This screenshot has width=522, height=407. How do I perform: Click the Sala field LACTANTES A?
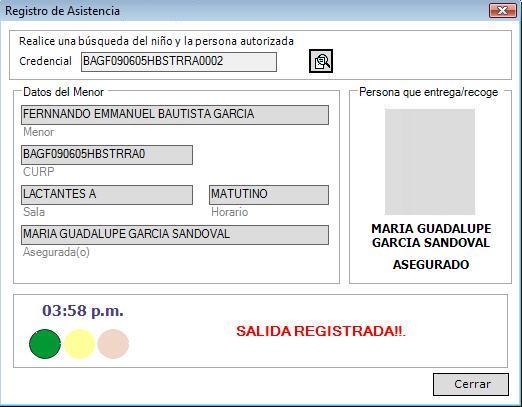tap(107, 195)
